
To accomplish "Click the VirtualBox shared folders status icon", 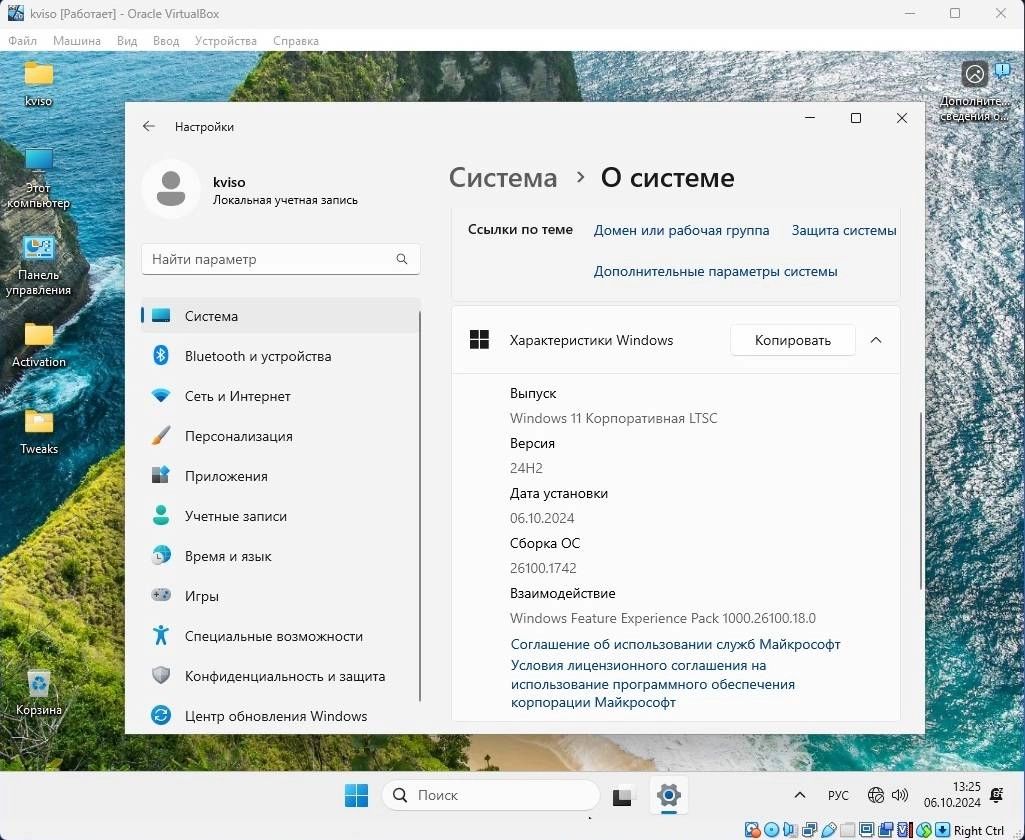I will (x=847, y=830).
